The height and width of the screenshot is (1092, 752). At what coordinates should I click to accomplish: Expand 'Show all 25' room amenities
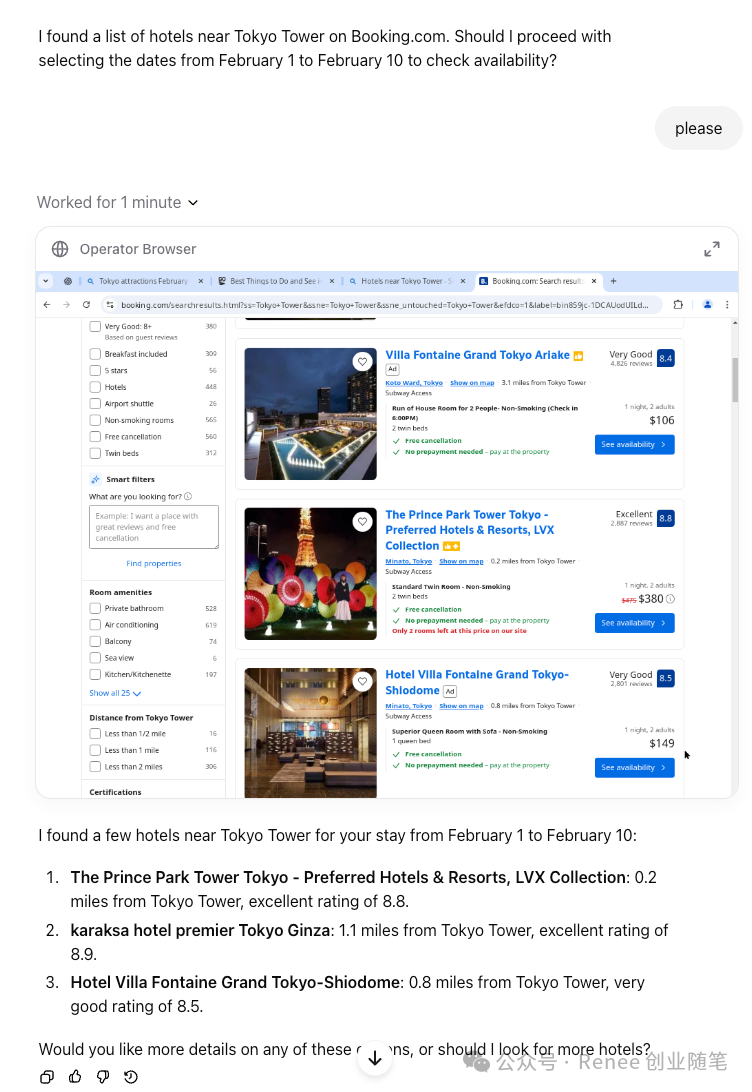pyautogui.click(x=115, y=693)
